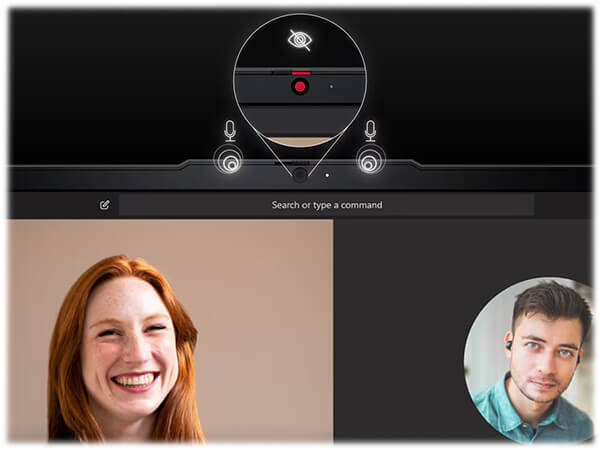Click the right microphone icon
This screenshot has height=450, width=600.
(371, 130)
